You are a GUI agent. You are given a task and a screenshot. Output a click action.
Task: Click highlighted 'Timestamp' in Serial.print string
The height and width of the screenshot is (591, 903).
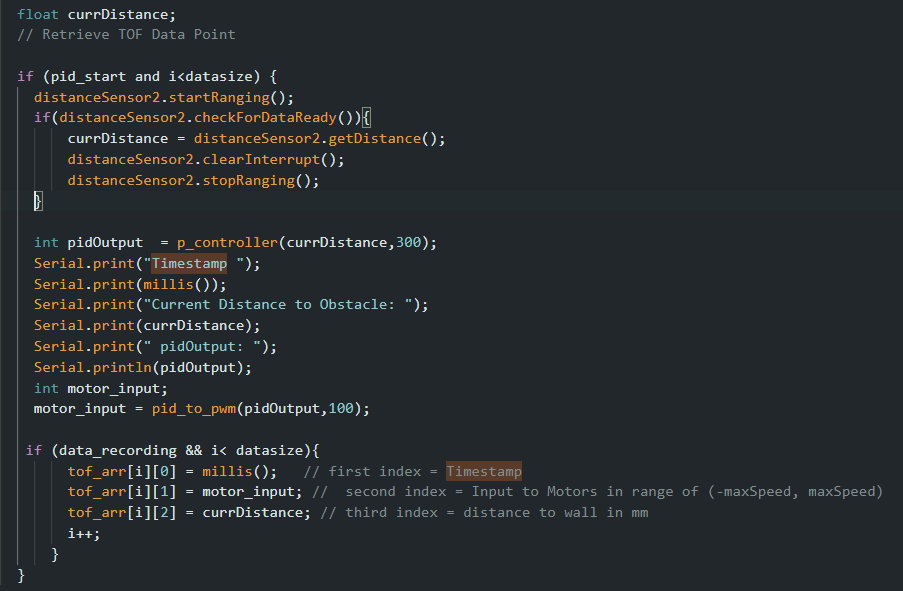click(x=189, y=264)
